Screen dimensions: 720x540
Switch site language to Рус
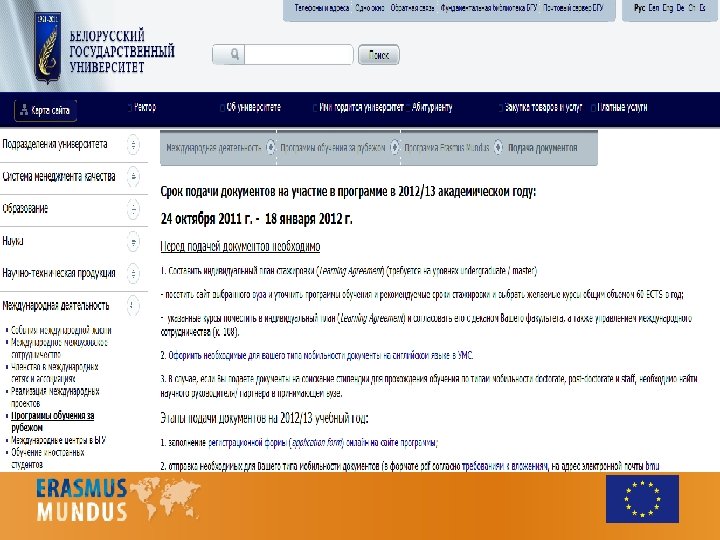(x=639, y=8)
